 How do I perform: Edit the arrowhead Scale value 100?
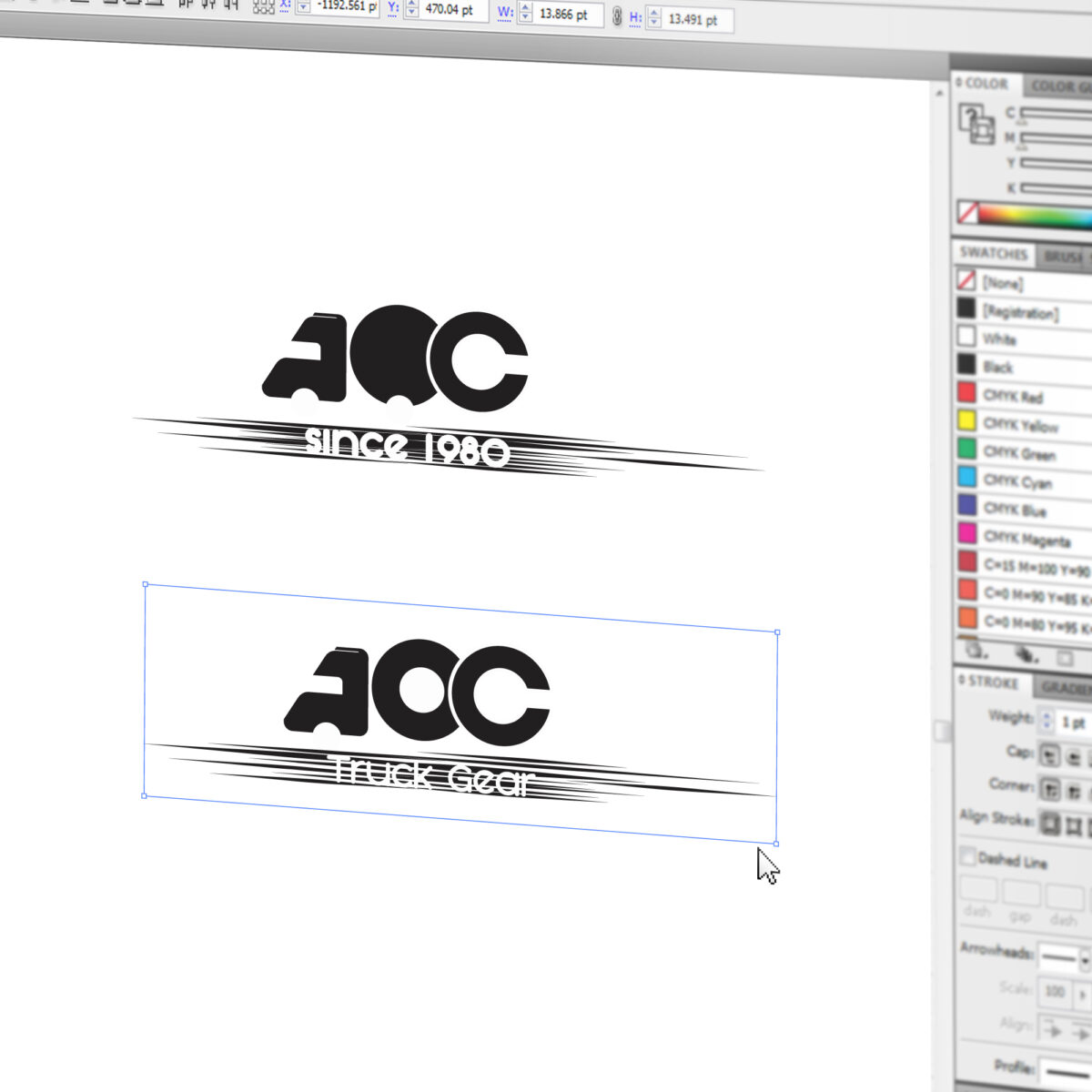click(x=1056, y=991)
